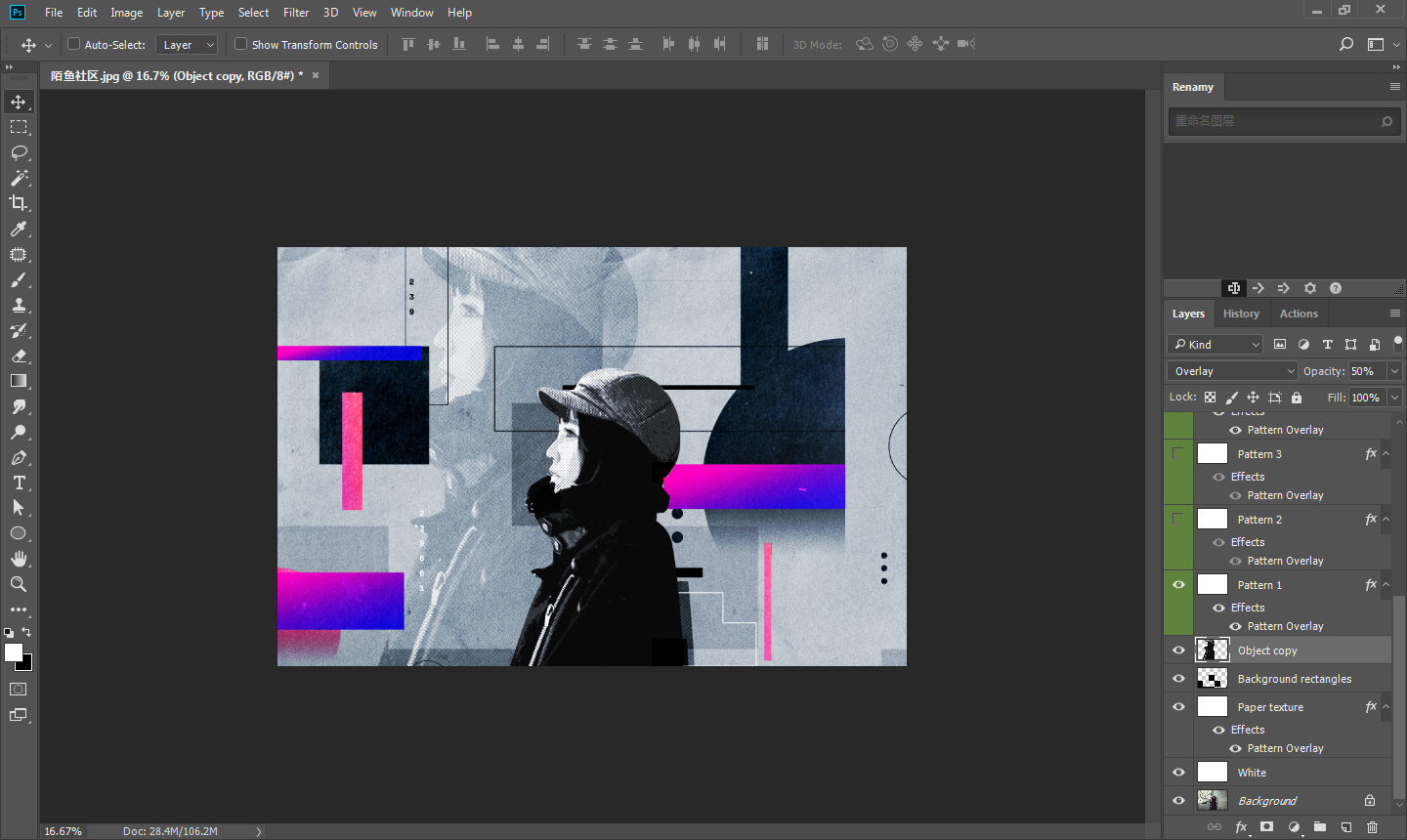Show the Pattern 2 layer

pyautogui.click(x=1178, y=520)
